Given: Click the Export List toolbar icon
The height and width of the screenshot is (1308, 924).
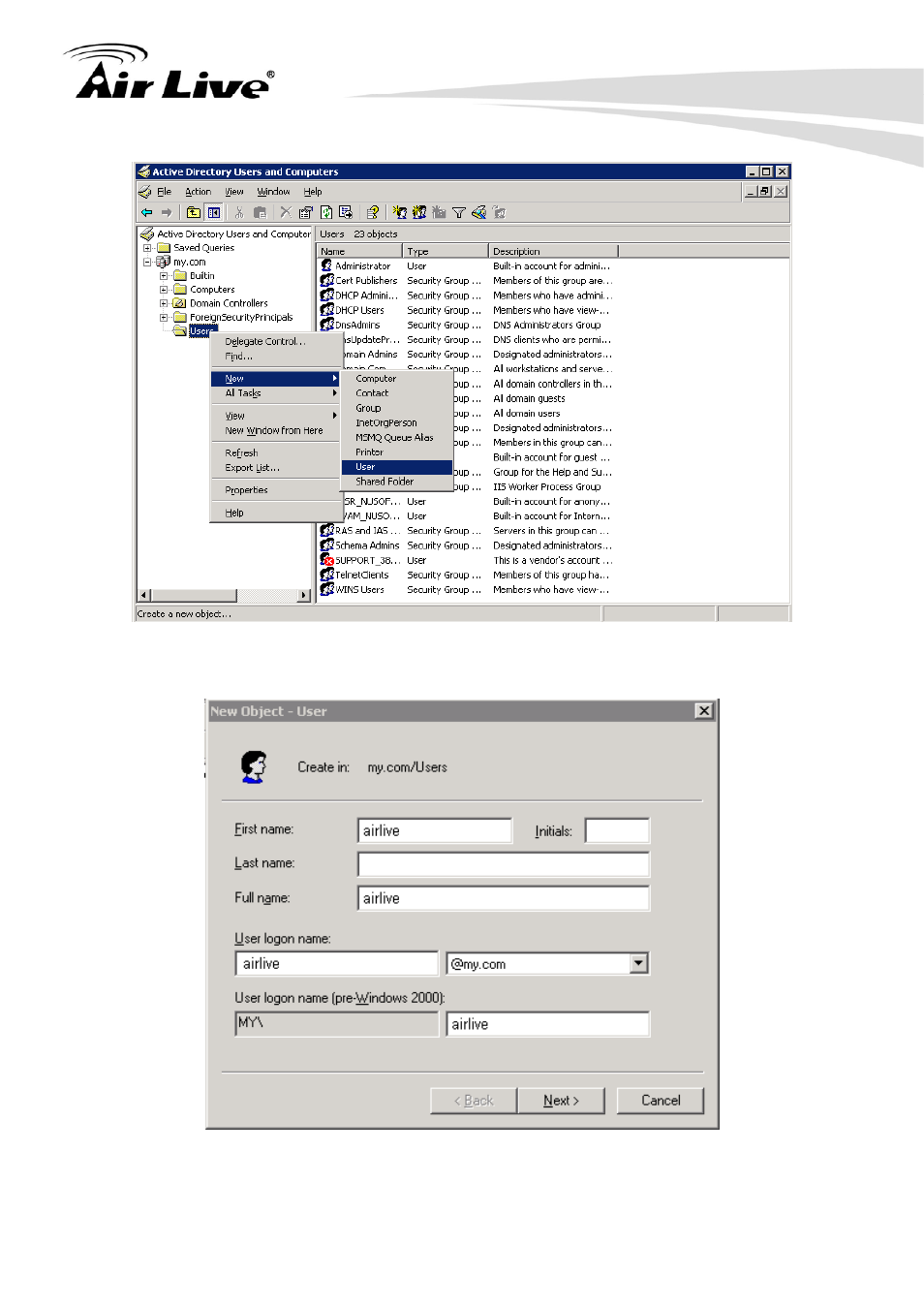Looking at the screenshot, I should pos(346,212).
